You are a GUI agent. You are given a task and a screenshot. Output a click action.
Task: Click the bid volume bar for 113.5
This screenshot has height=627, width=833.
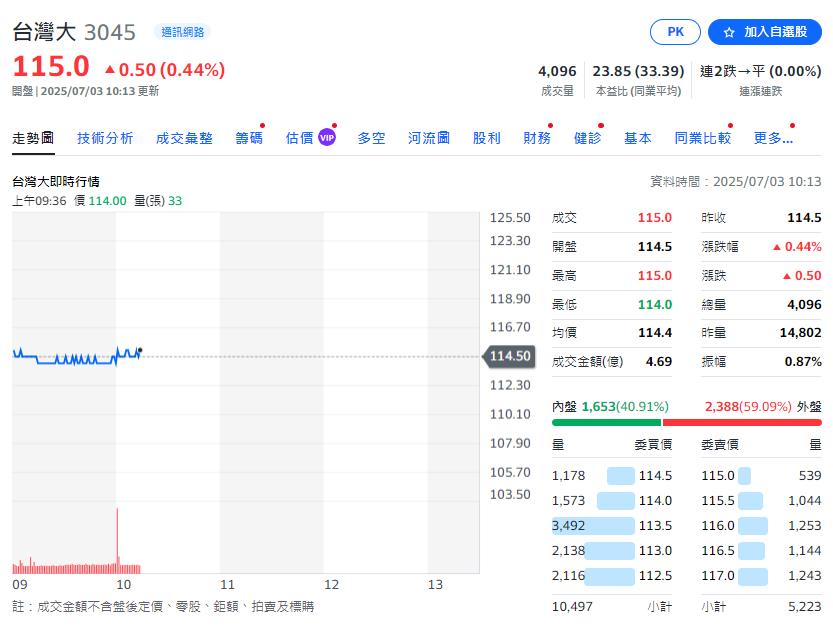tap(593, 526)
